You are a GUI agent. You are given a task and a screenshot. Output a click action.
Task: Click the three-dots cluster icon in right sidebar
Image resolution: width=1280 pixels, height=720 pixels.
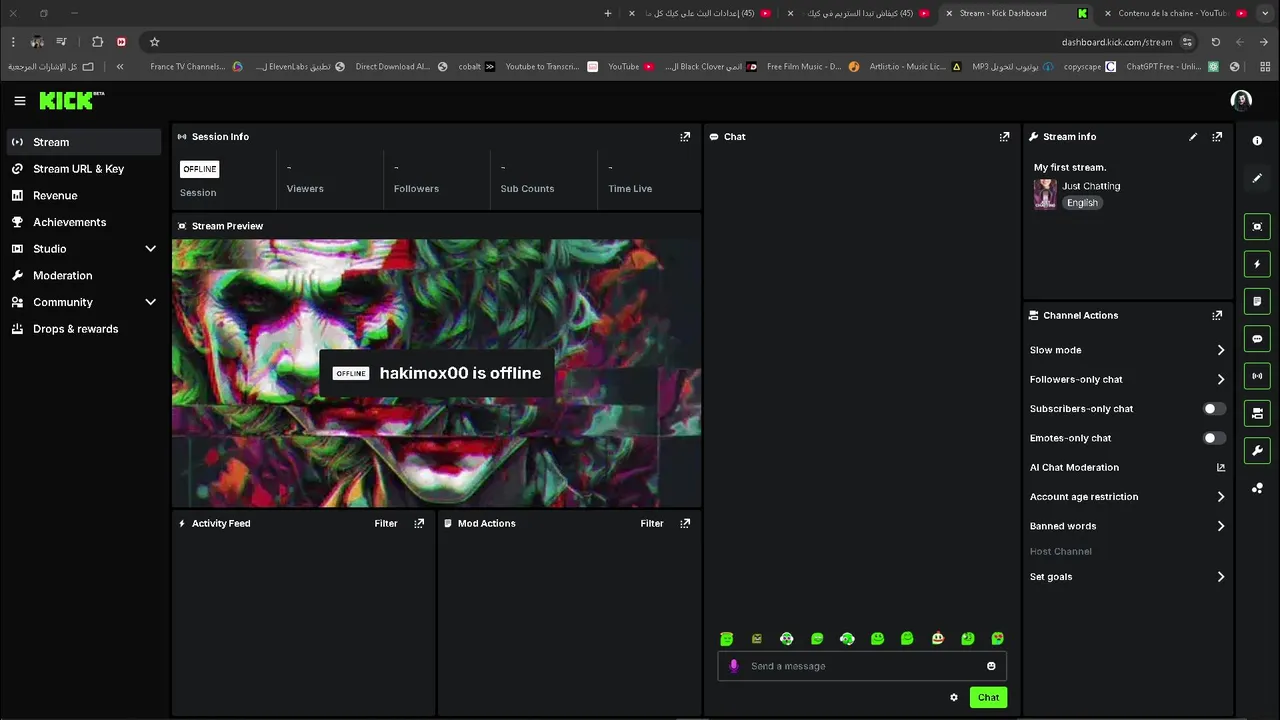click(1257, 488)
